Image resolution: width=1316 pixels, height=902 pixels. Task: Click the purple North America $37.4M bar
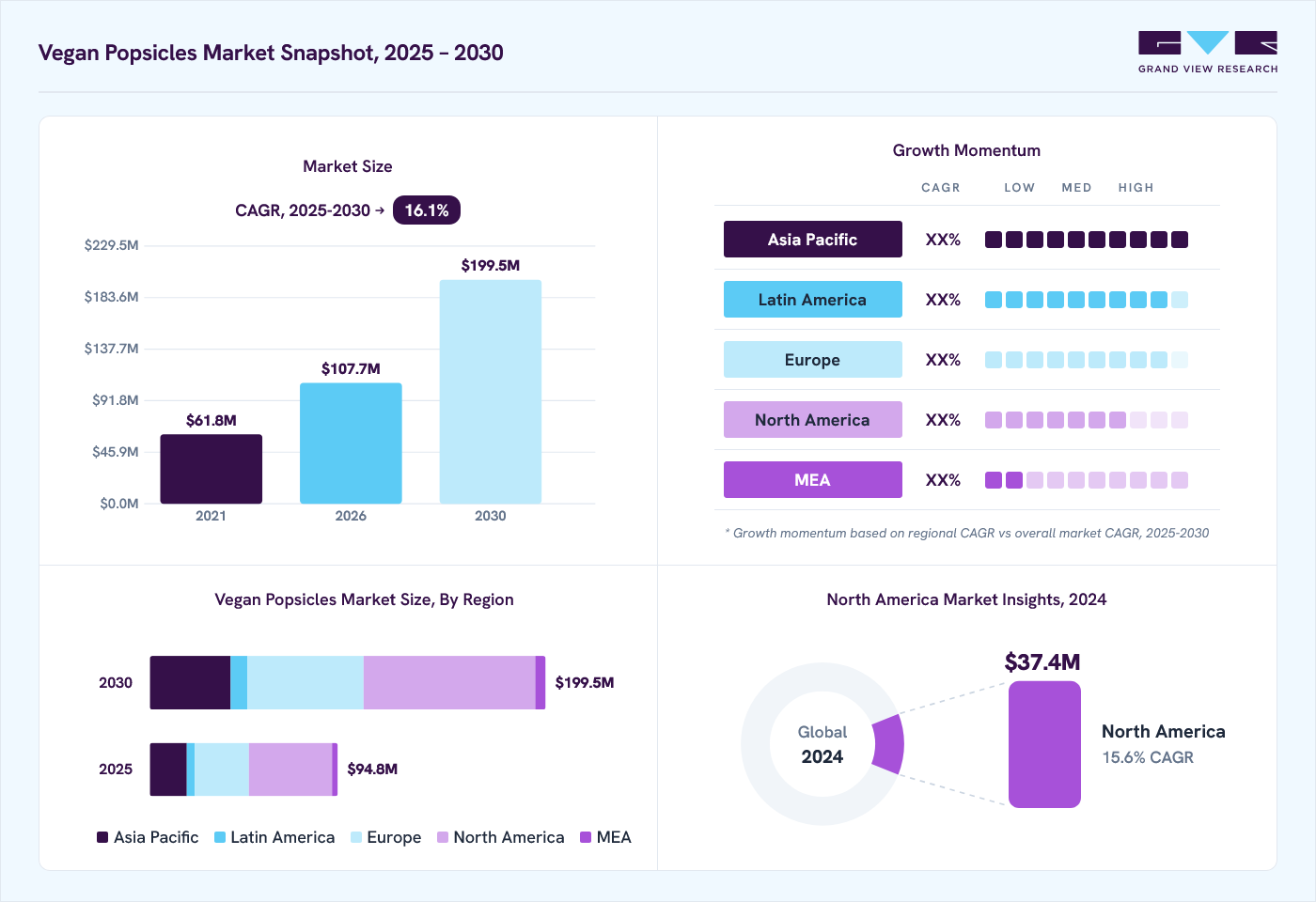coord(1044,744)
